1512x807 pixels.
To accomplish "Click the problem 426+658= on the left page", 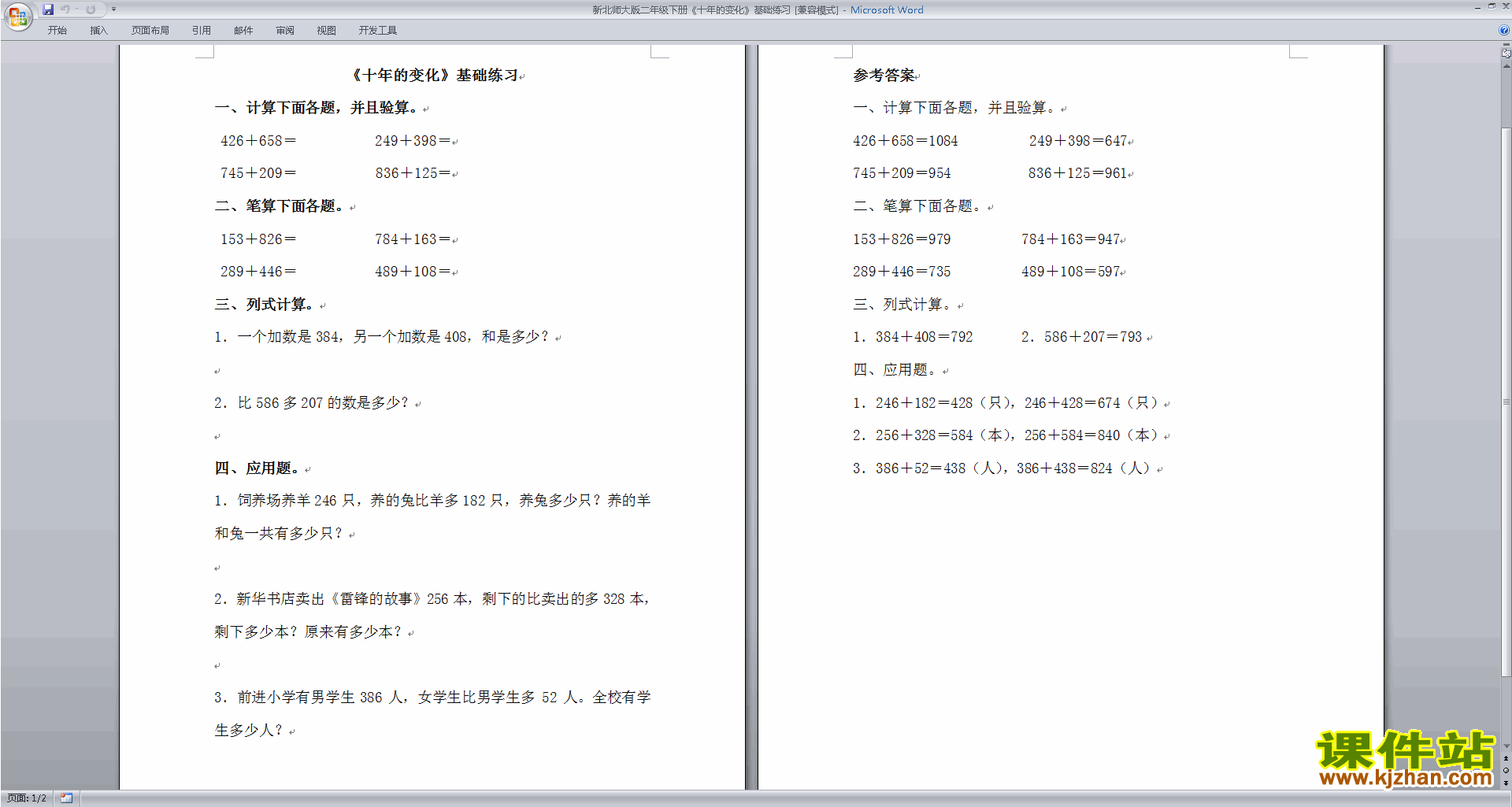I will (x=258, y=141).
